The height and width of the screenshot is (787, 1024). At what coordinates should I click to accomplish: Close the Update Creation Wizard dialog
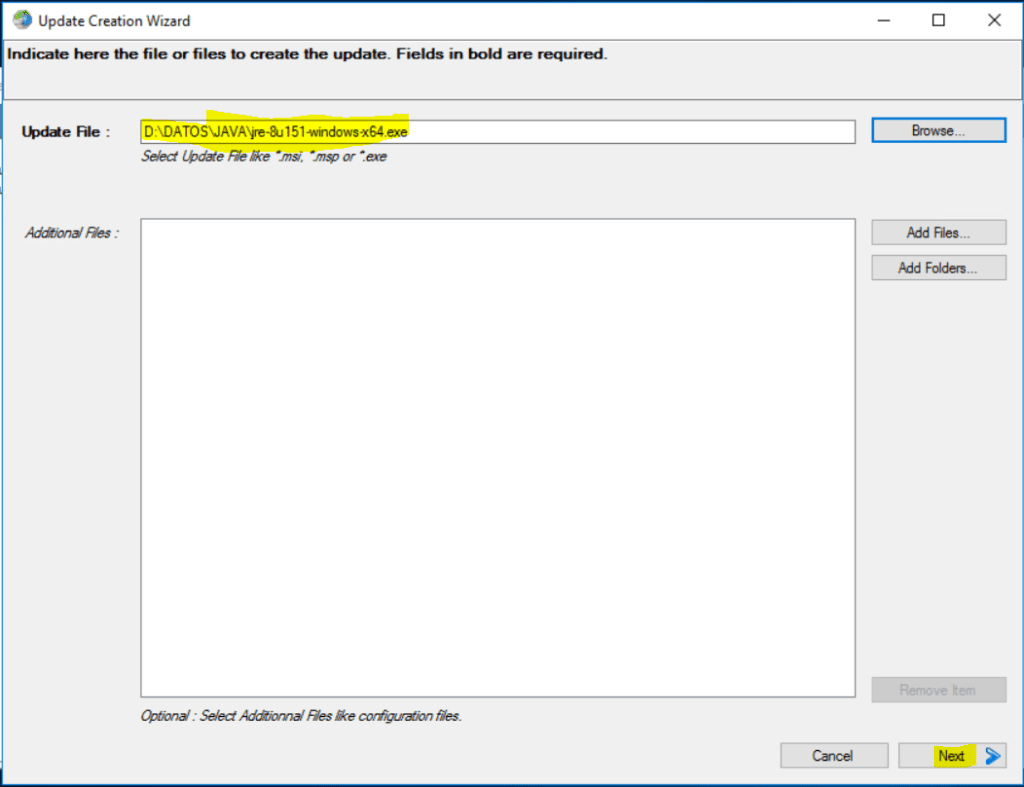994,20
